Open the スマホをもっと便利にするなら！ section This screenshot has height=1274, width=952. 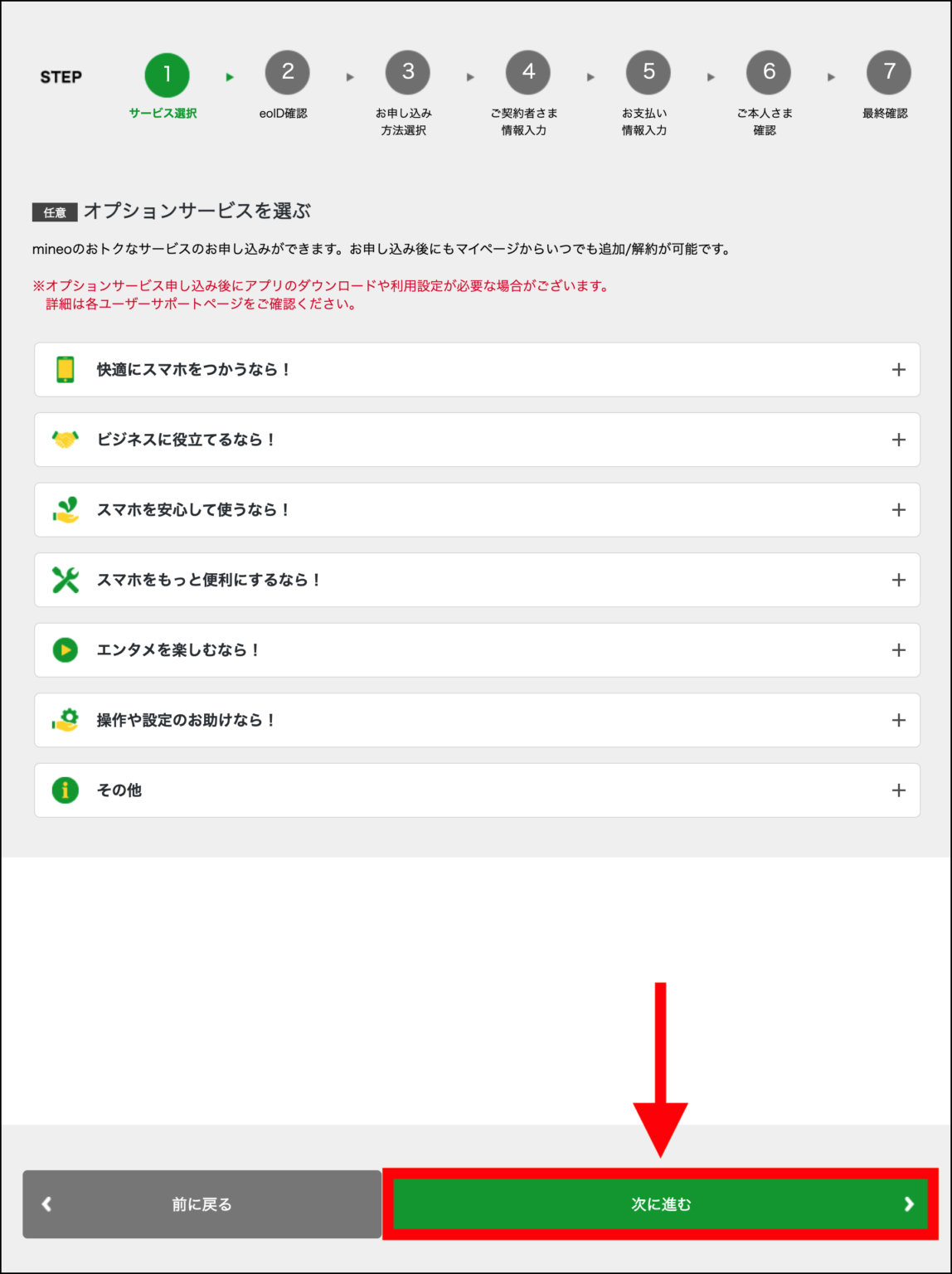pyautogui.click(x=477, y=580)
